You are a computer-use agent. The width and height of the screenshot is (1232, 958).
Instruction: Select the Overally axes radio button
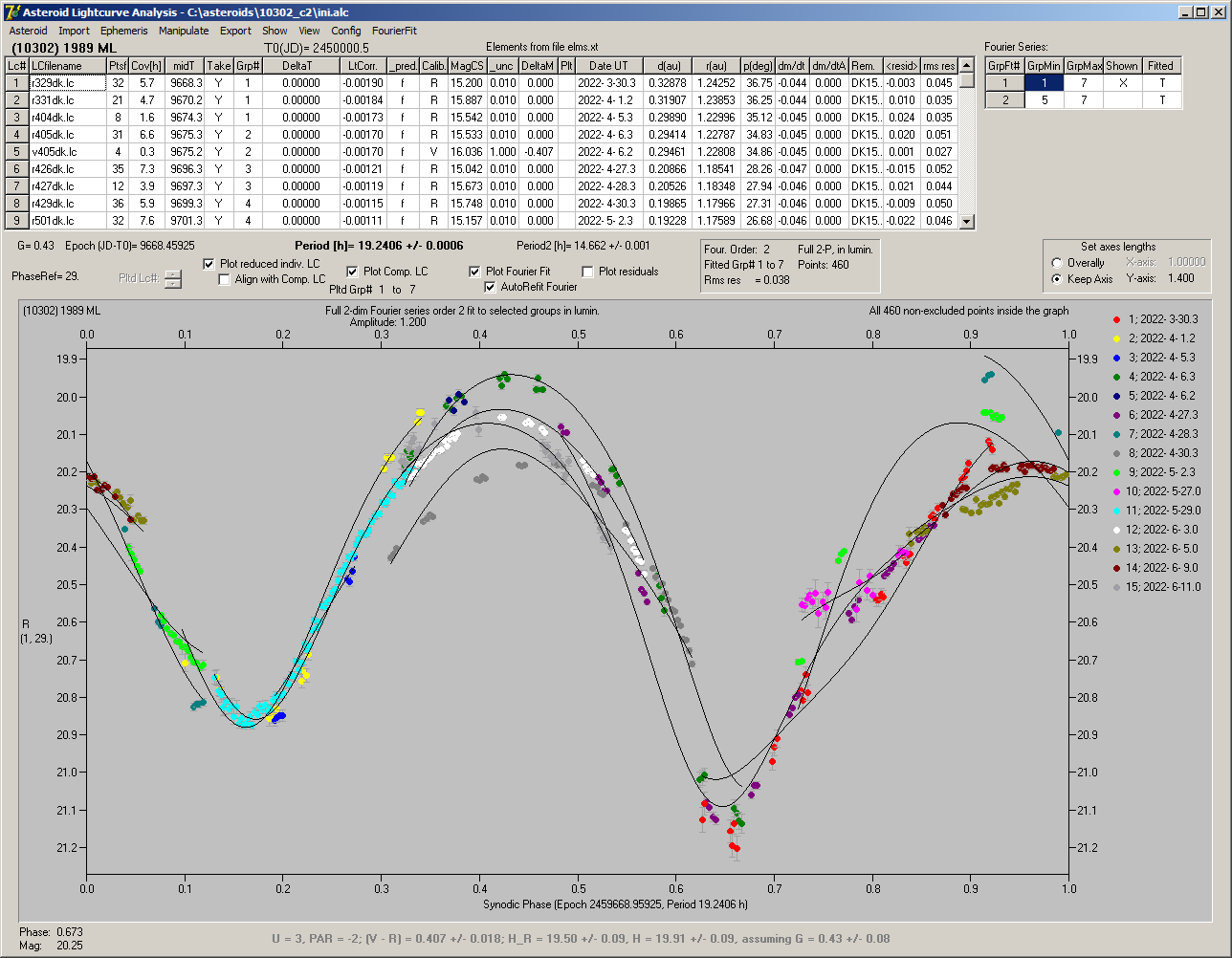click(1057, 263)
